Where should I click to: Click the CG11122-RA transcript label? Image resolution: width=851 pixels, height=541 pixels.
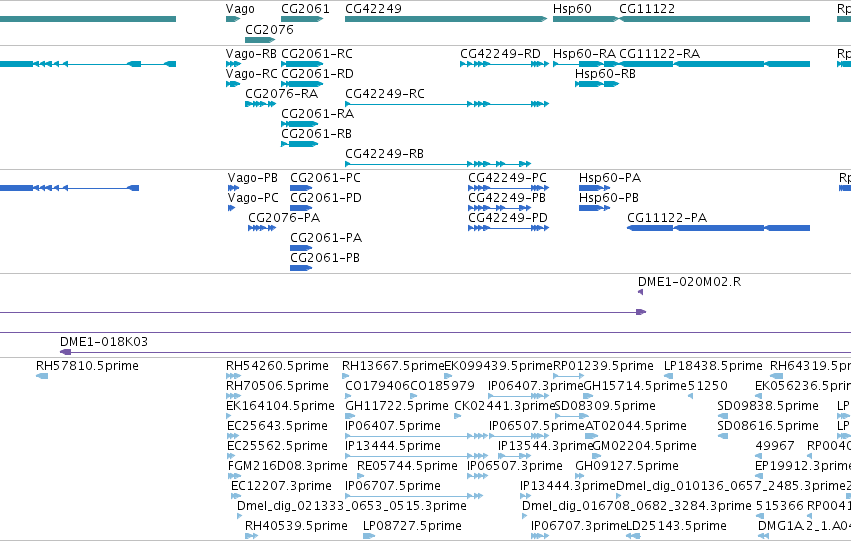click(x=659, y=54)
